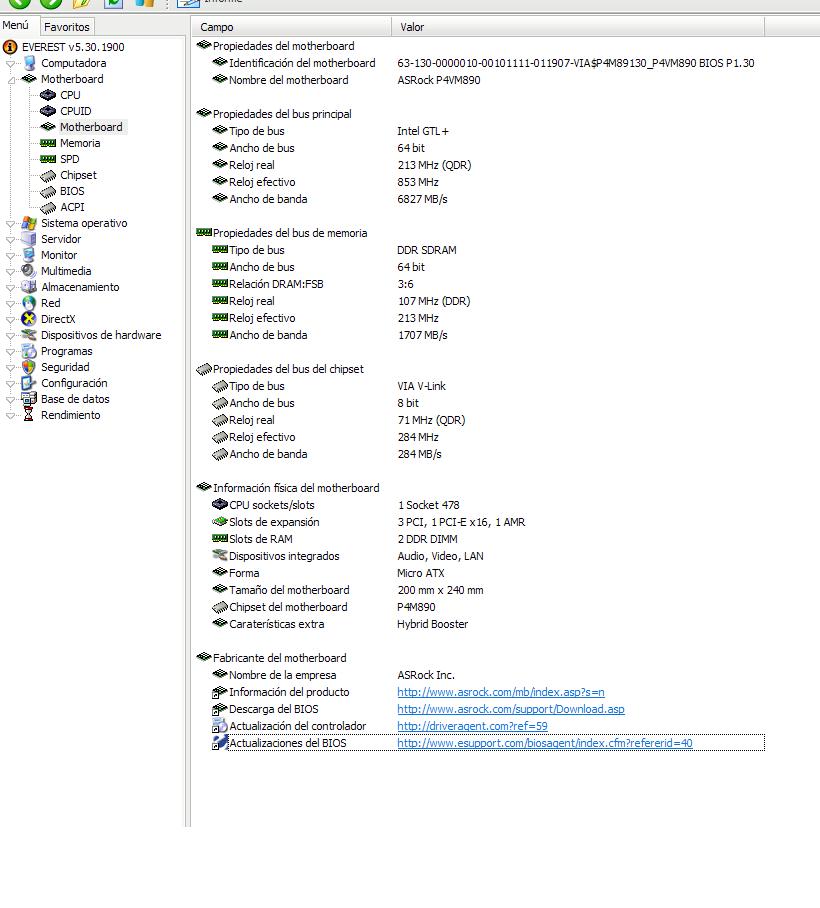
Task: Expand the Monitor node arrow
Action: pos(10,255)
